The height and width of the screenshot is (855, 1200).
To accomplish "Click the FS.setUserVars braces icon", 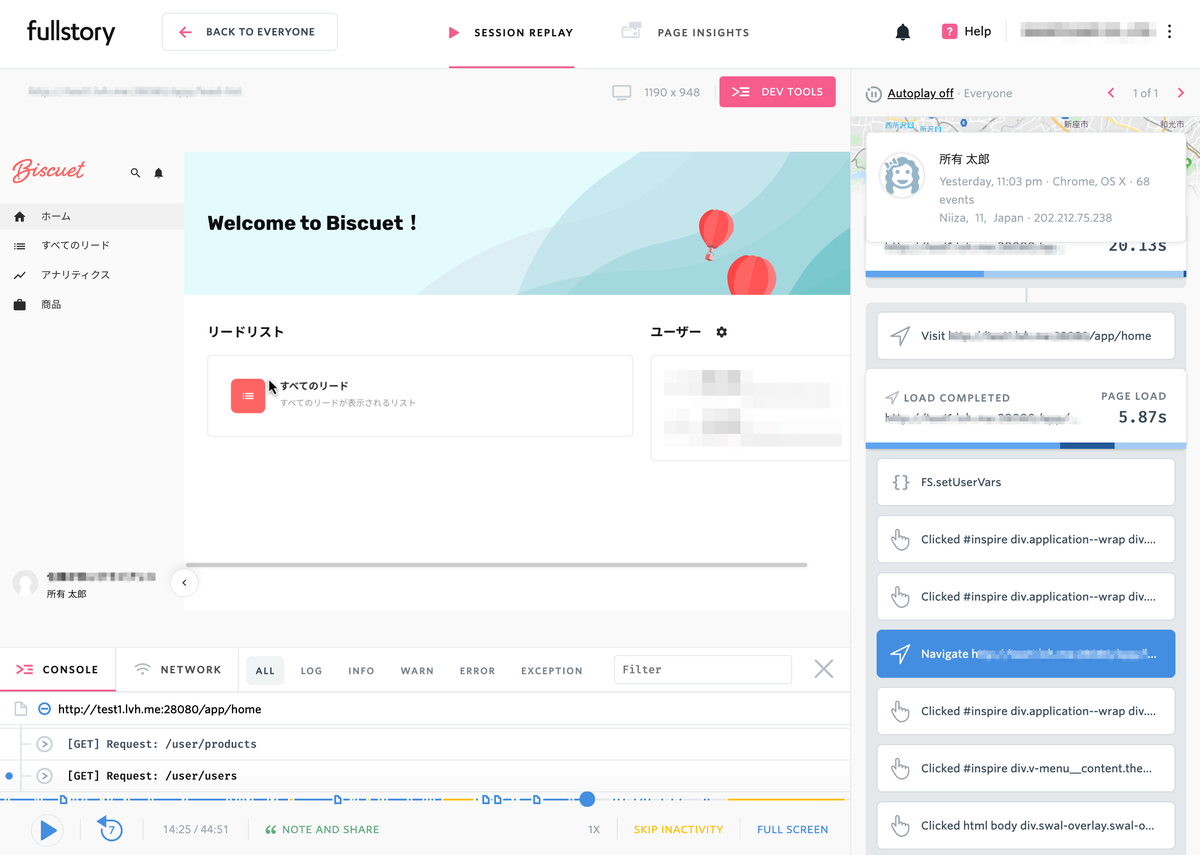I will [x=900, y=482].
